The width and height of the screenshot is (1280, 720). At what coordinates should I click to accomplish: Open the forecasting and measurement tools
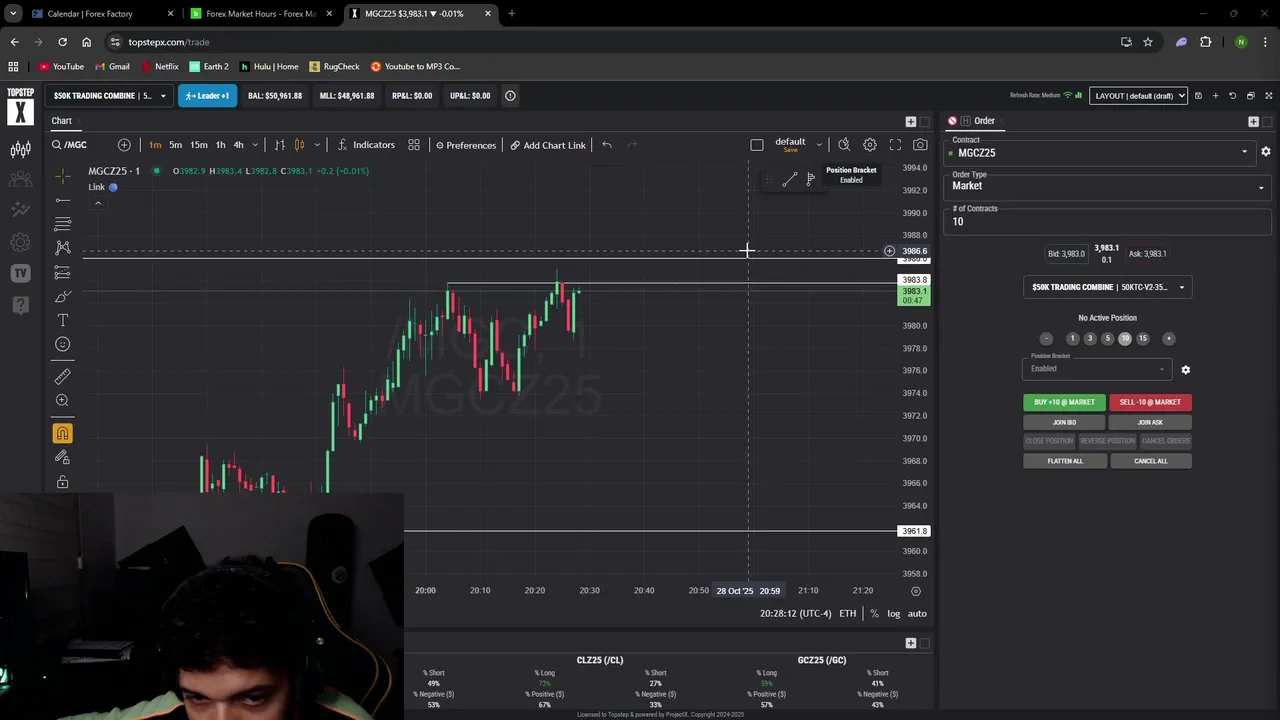(63, 272)
